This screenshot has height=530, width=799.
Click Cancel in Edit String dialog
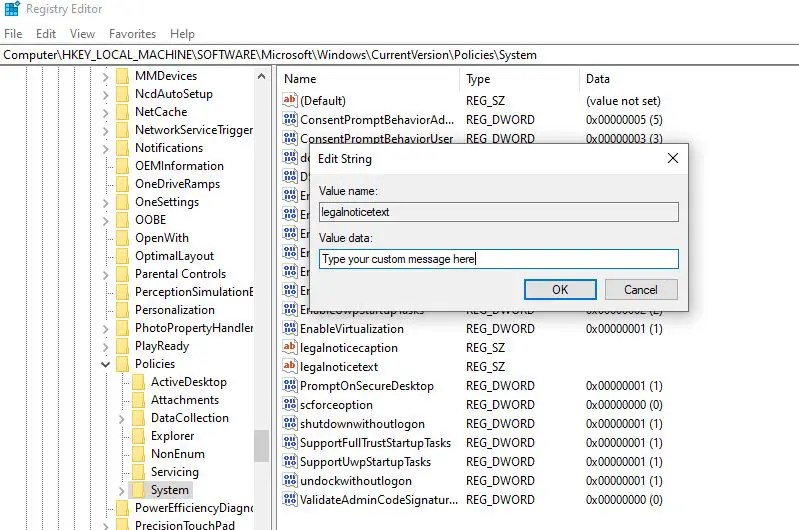tap(641, 289)
